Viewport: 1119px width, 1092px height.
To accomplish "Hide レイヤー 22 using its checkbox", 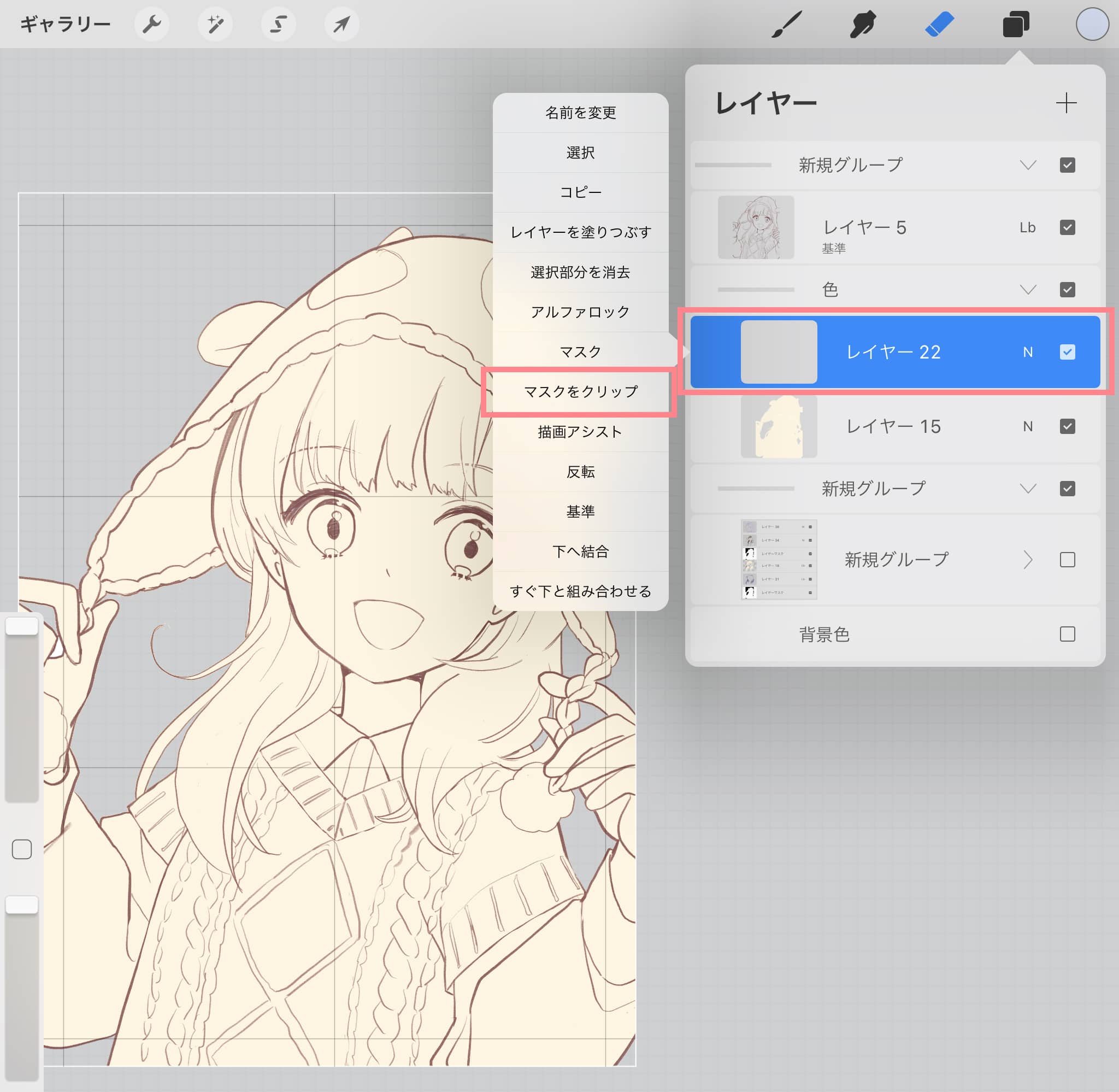I will [x=1067, y=352].
